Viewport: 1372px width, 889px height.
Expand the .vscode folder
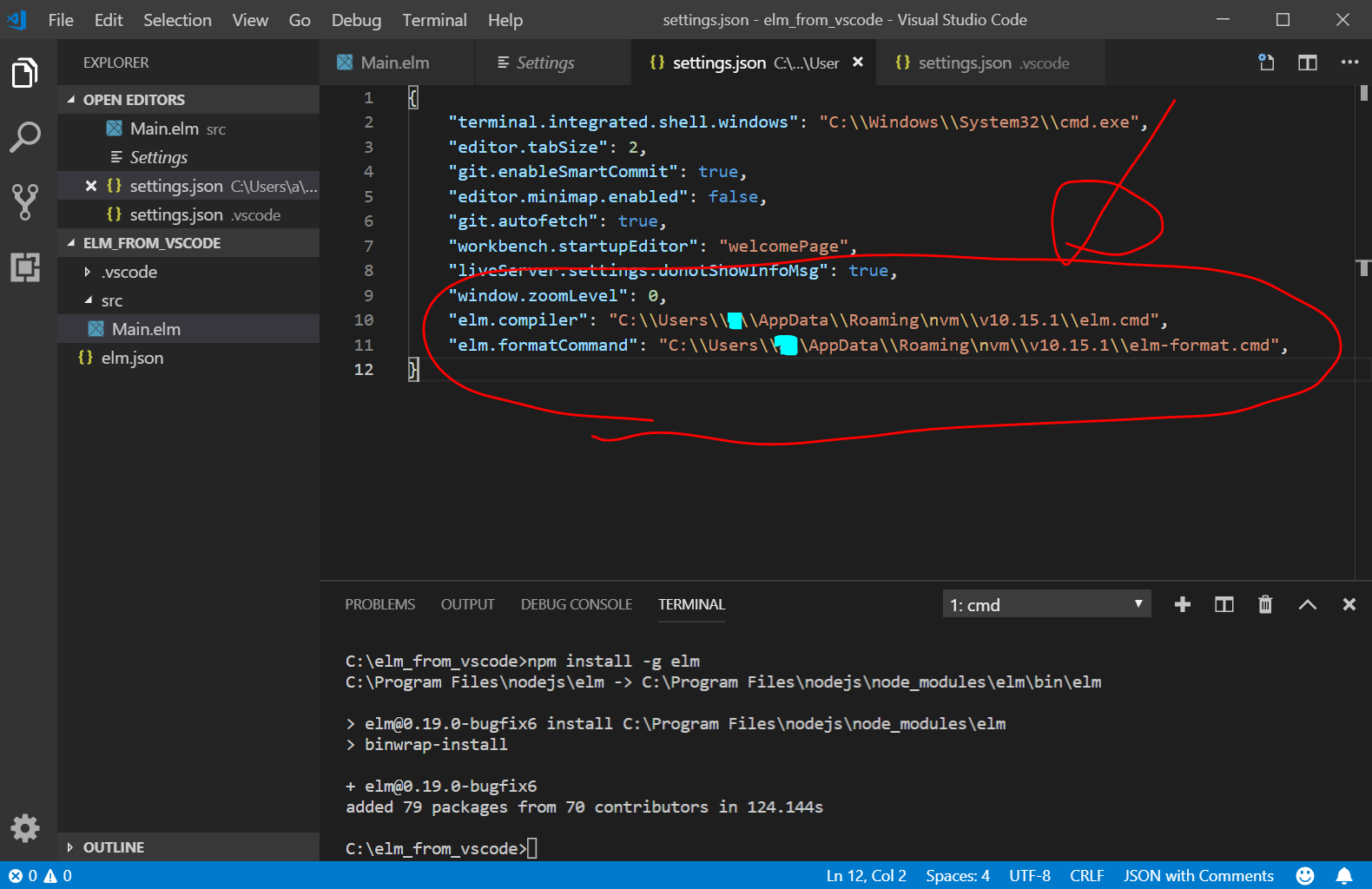pos(88,272)
